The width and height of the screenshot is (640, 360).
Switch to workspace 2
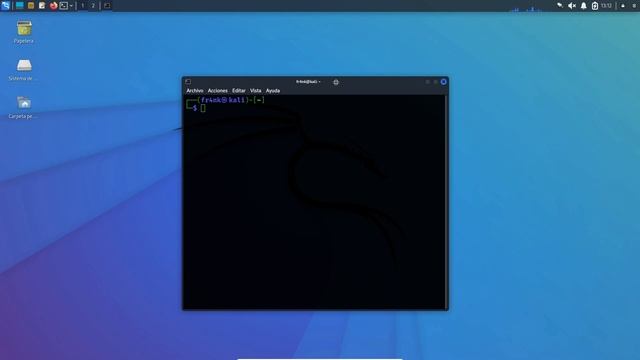(x=93, y=6)
